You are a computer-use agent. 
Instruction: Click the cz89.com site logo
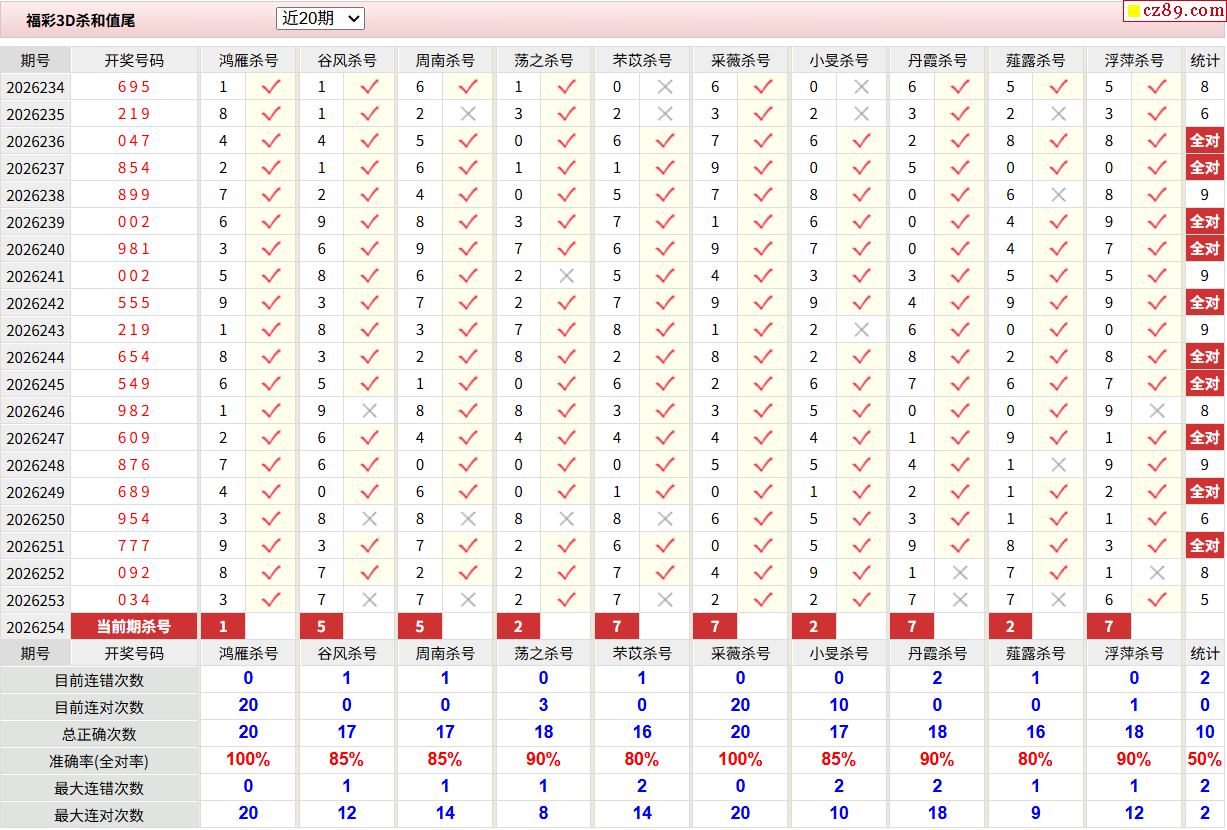coord(1174,11)
